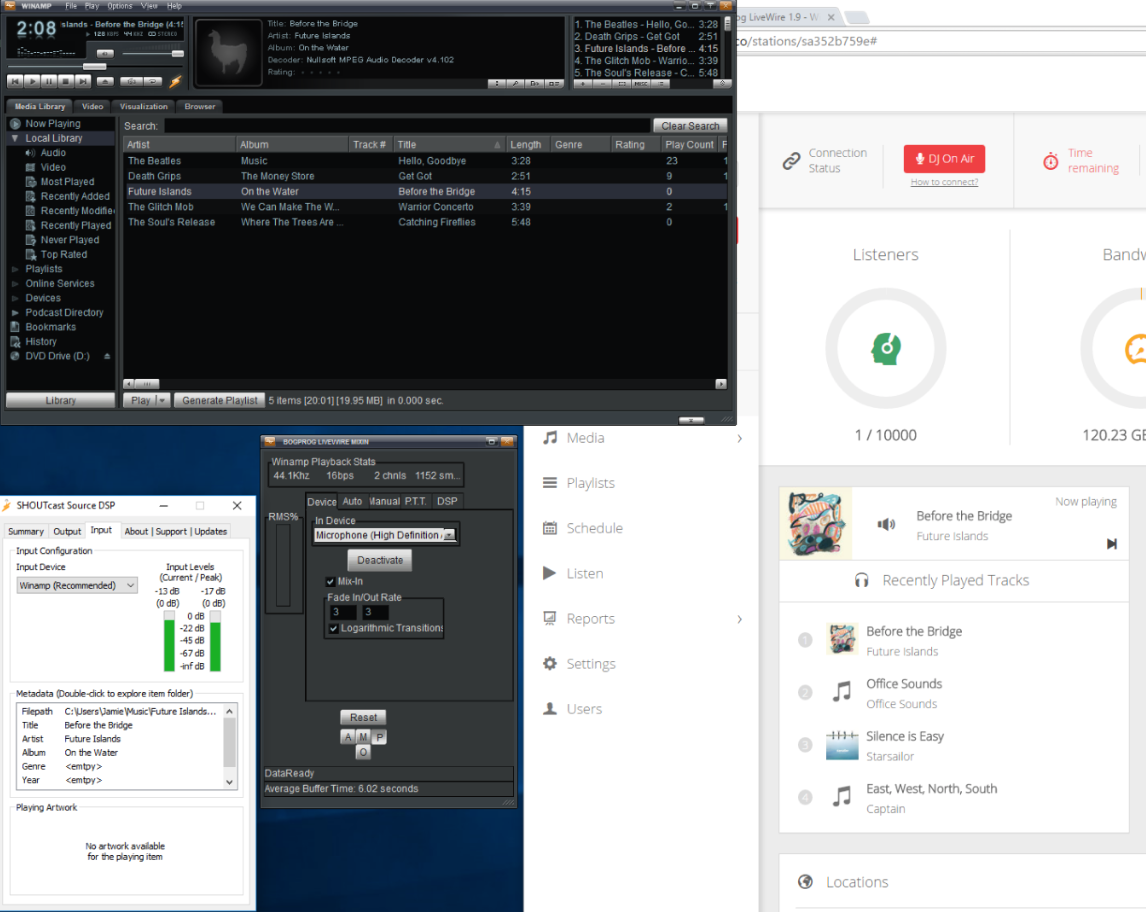Image resolution: width=1146 pixels, height=912 pixels.
Task: Click Deactivate in LiveWire MixIn
Action: coord(379,560)
